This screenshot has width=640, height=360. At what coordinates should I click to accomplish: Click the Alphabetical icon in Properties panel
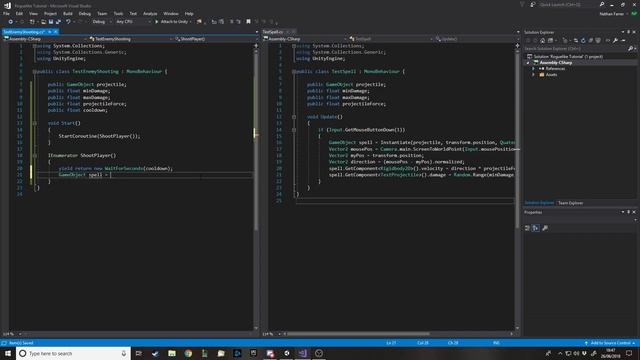coord(536,228)
